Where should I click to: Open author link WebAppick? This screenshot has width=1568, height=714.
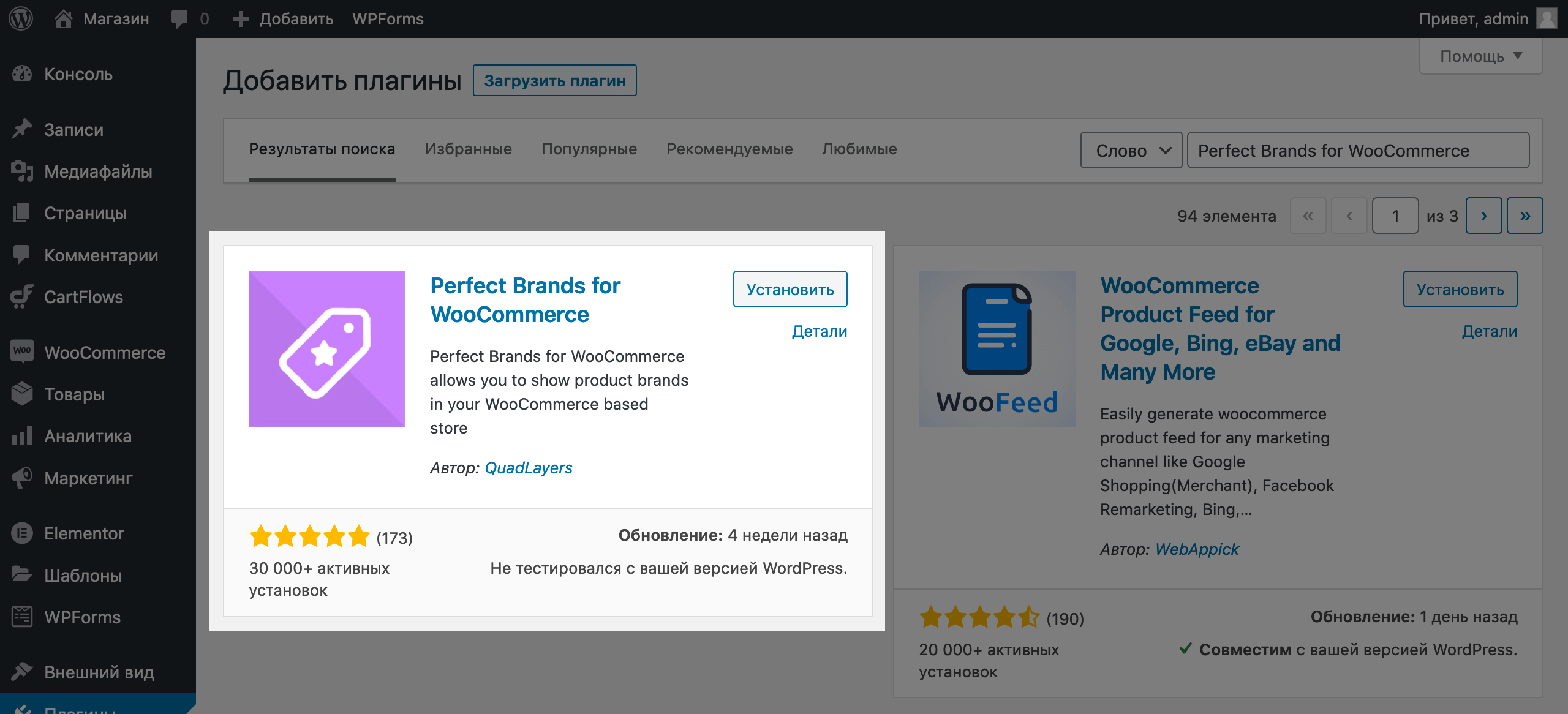(x=1197, y=549)
